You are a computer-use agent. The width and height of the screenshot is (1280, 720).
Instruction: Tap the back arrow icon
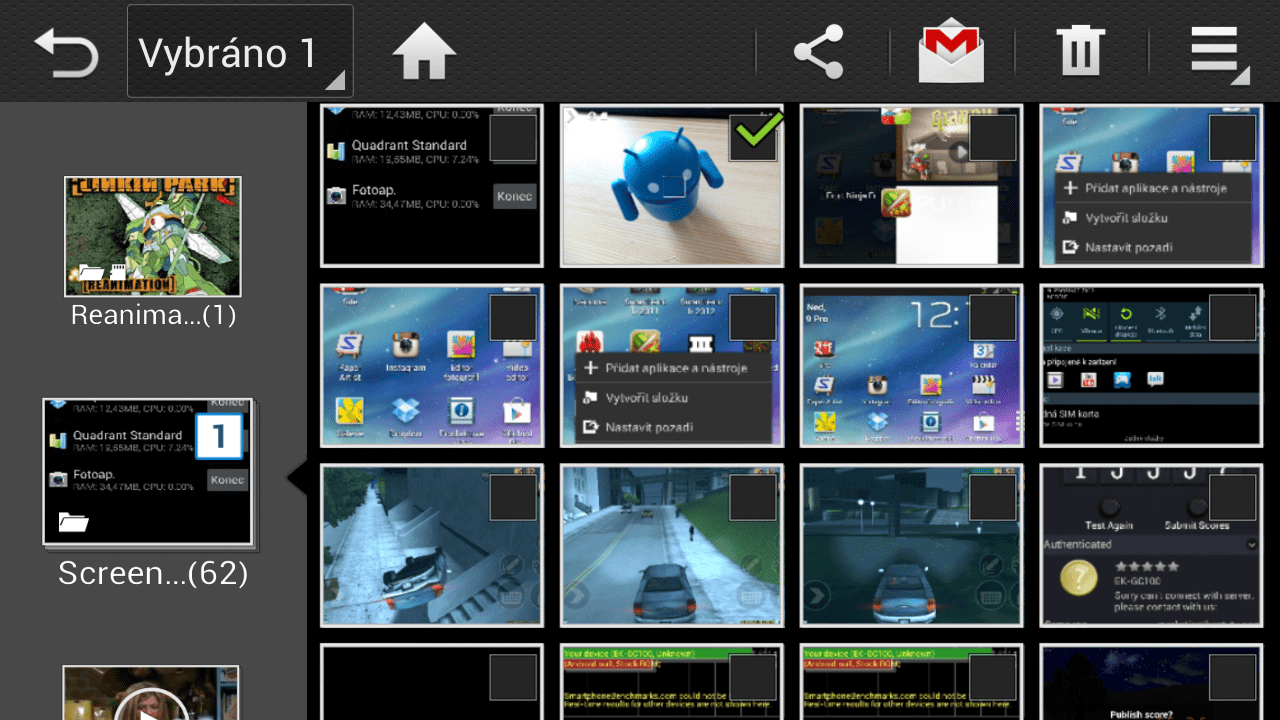[65, 52]
